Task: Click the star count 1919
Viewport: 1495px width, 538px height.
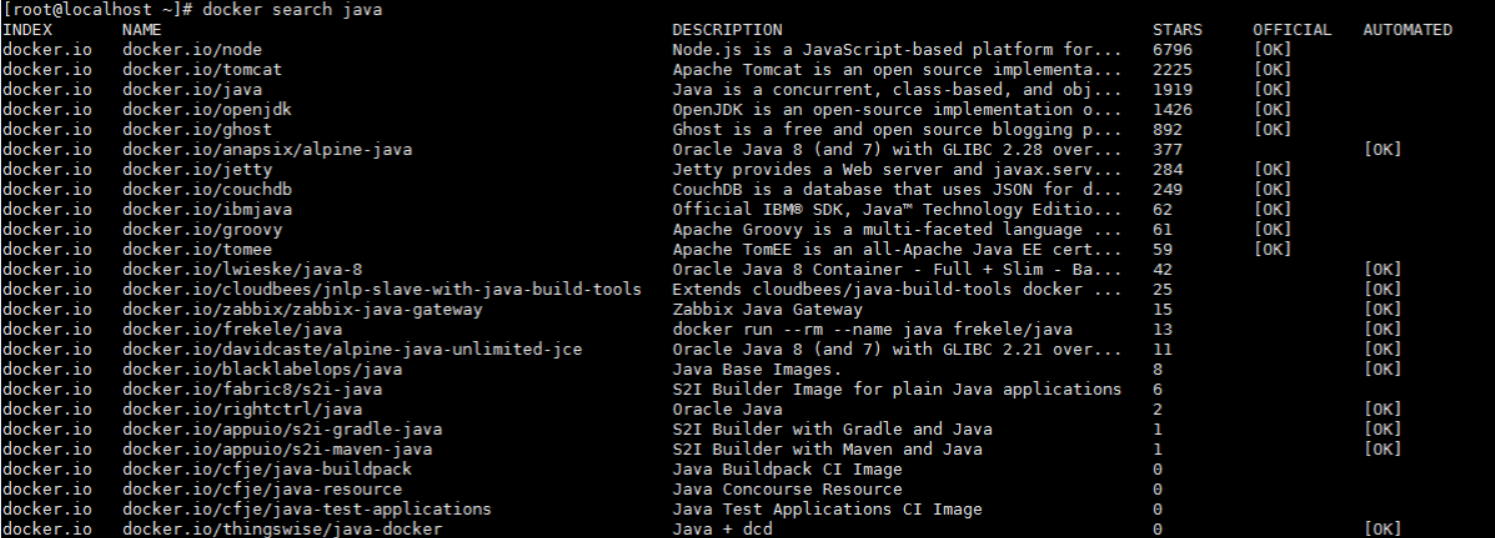Action: click(x=1172, y=89)
